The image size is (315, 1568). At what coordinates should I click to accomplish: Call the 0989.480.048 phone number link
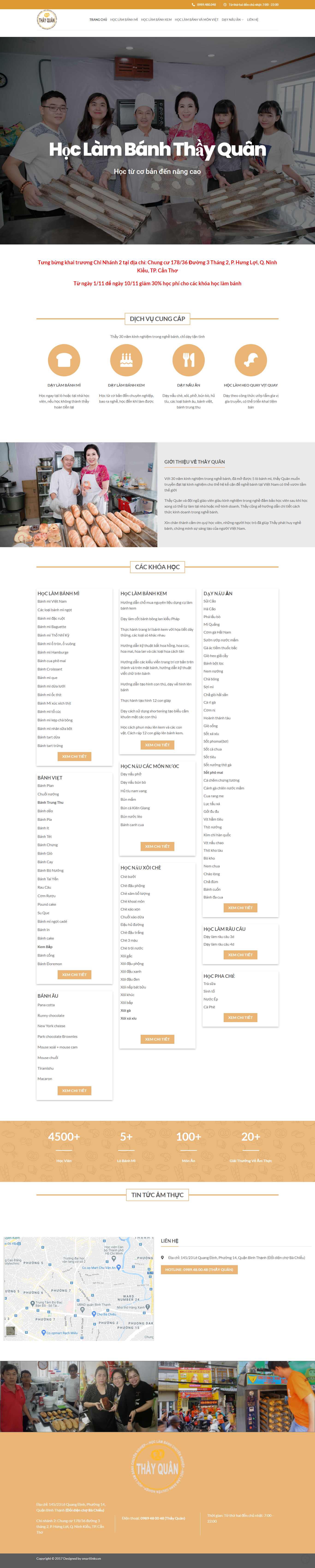click(207, 5)
